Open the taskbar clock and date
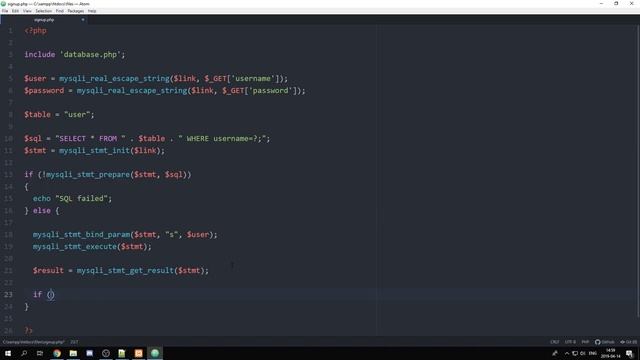The height and width of the screenshot is (360, 640). tap(611, 353)
